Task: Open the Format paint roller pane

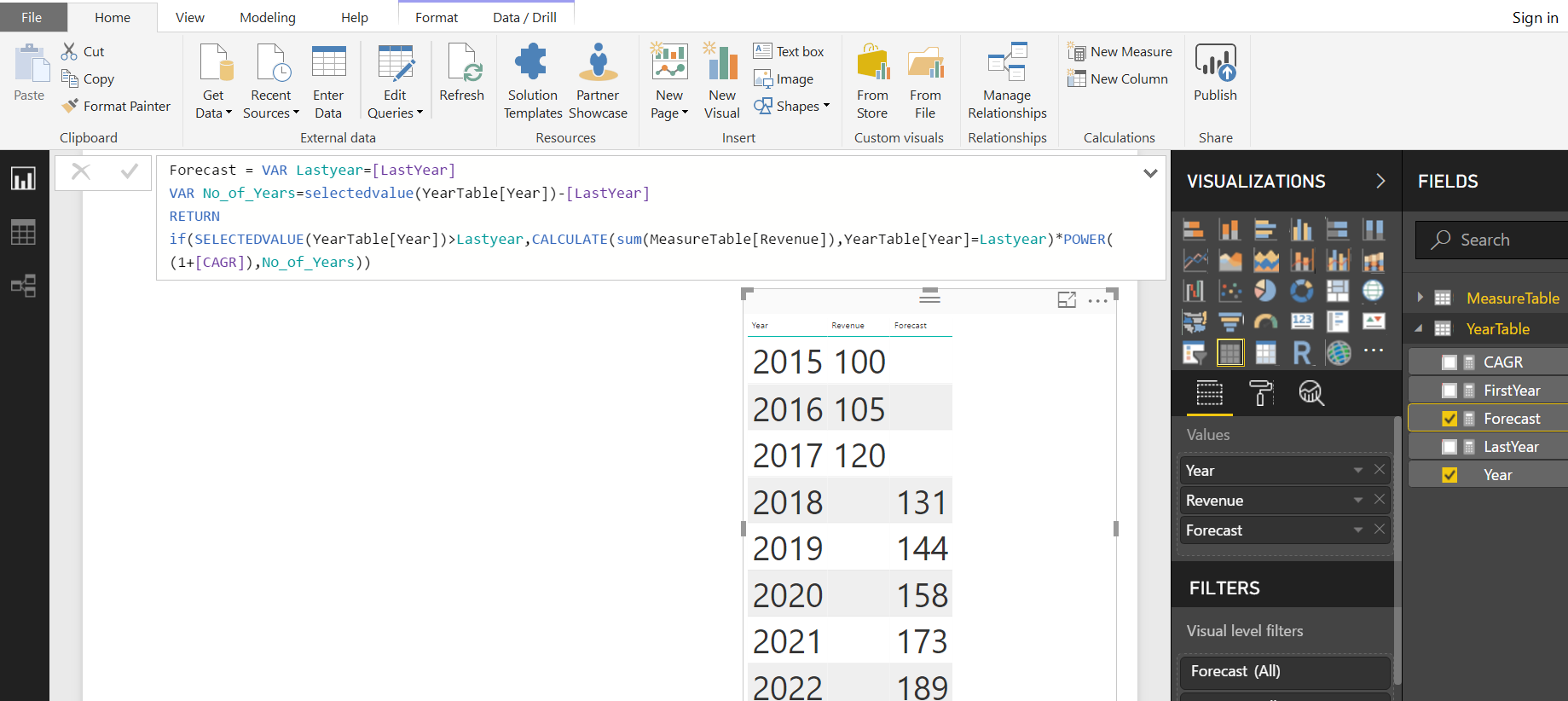Action: coord(1261,393)
